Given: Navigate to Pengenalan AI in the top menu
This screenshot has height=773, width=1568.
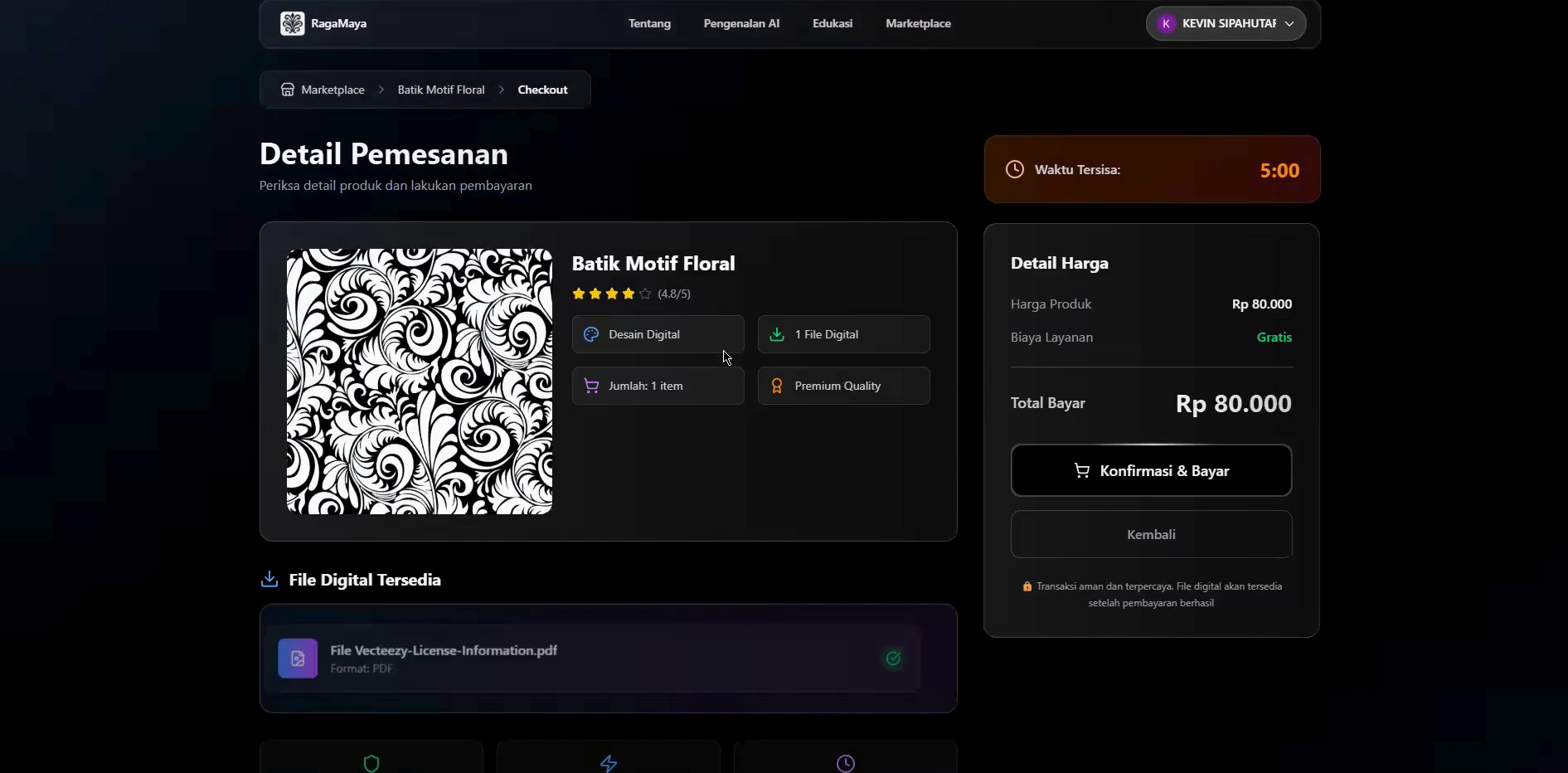Looking at the screenshot, I should 741,23.
